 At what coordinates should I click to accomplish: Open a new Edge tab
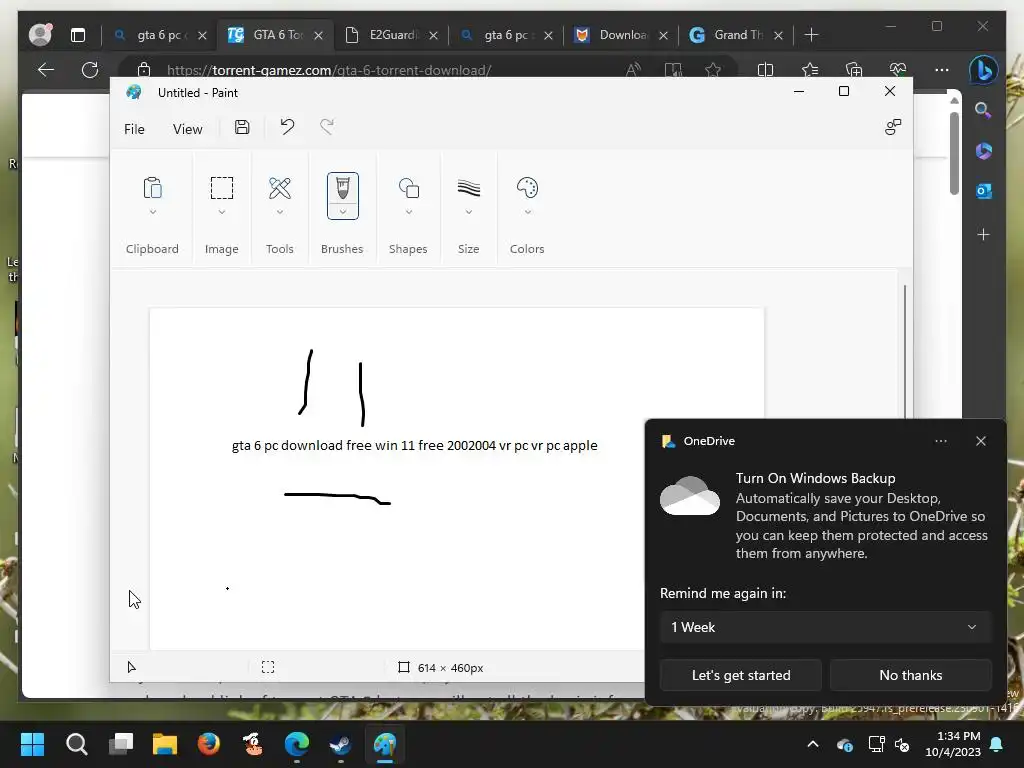coord(811,35)
